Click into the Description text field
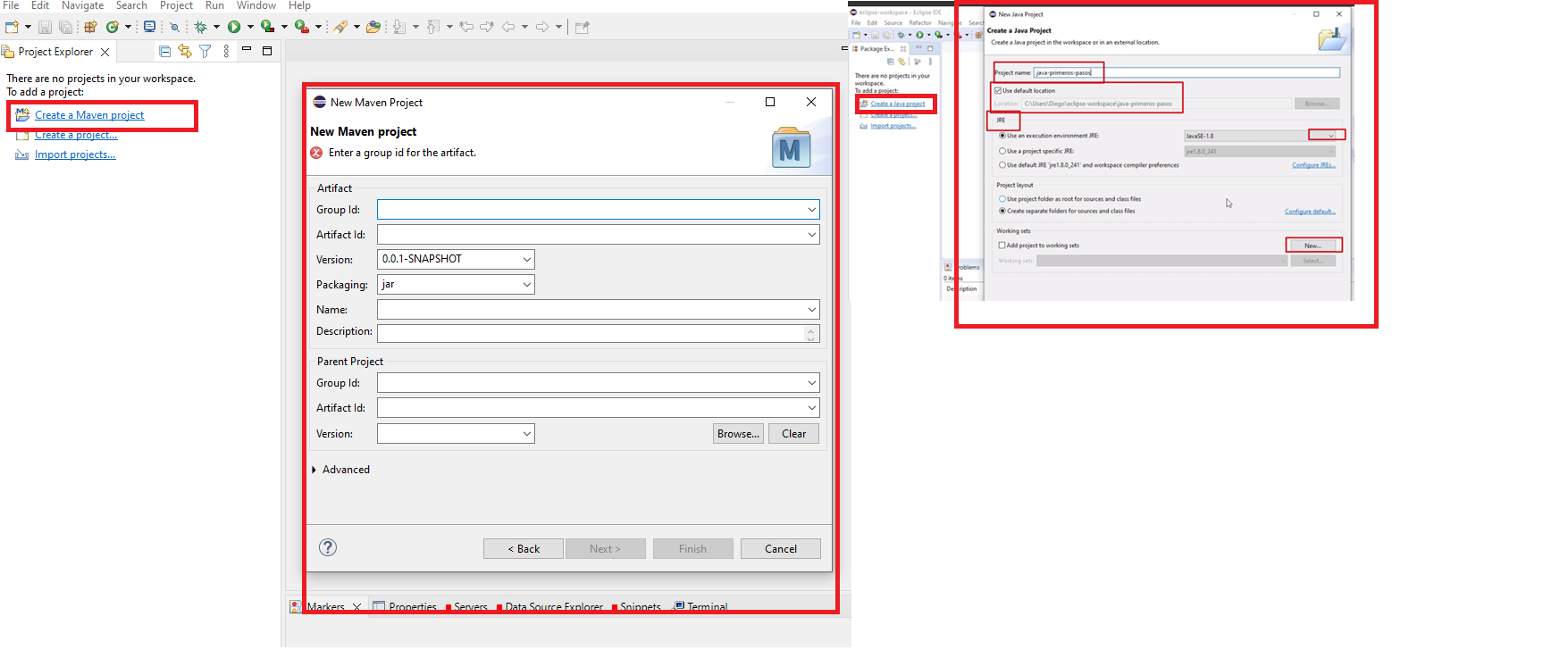The height and width of the screenshot is (650, 1568). (591, 333)
